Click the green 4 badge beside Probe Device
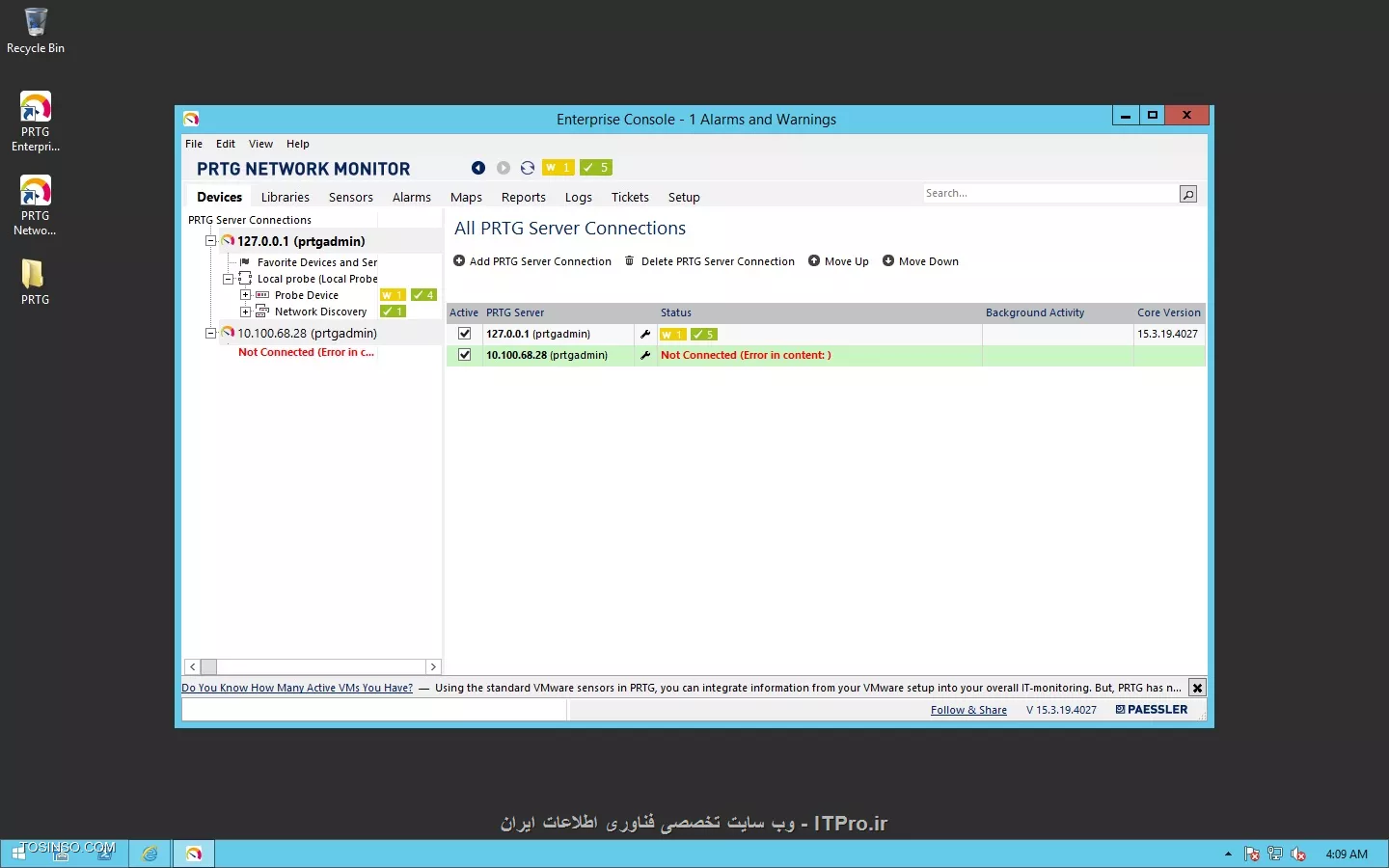Screen dimensions: 1389x868 click(424, 295)
